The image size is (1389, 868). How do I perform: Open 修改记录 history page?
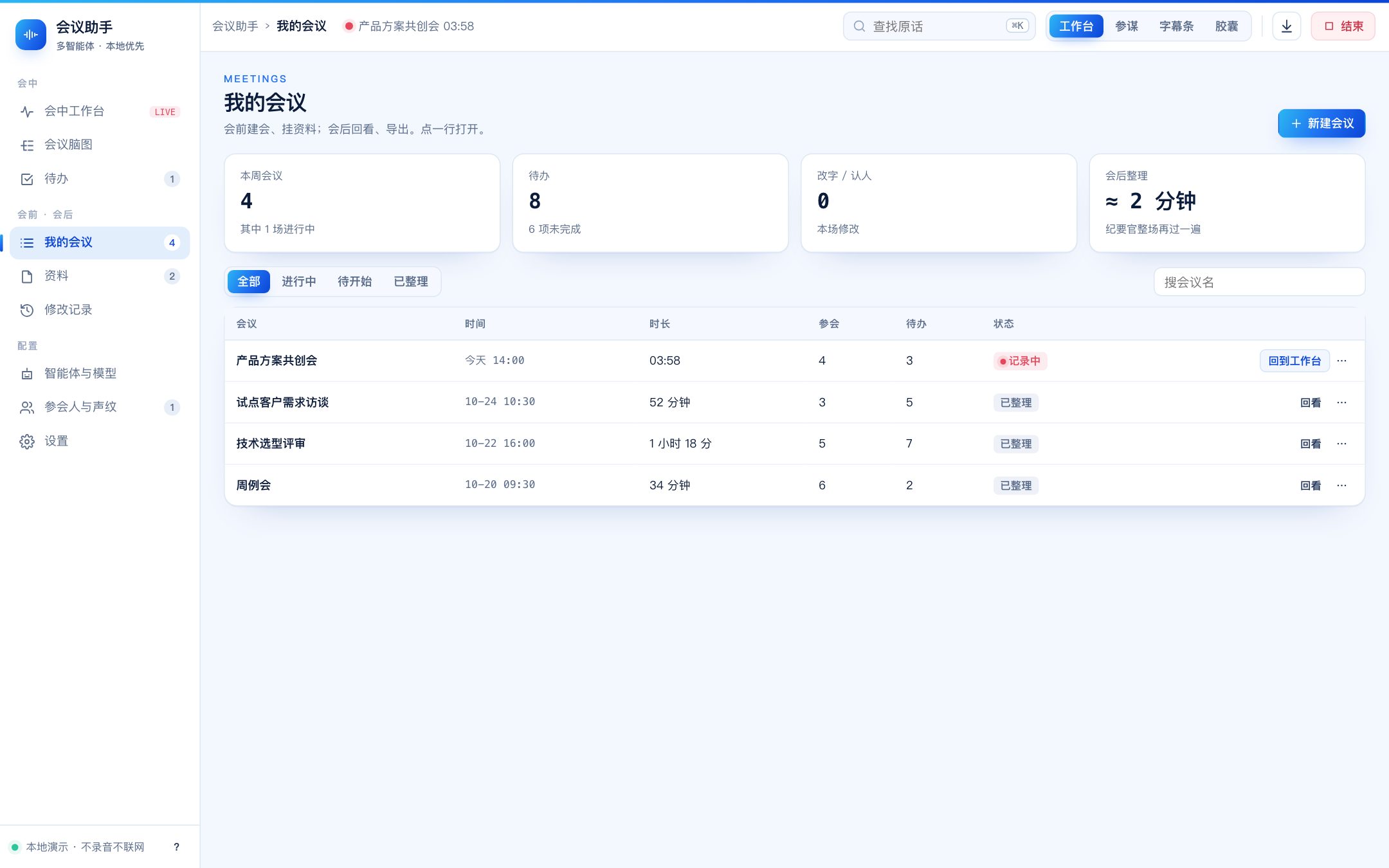click(x=100, y=310)
